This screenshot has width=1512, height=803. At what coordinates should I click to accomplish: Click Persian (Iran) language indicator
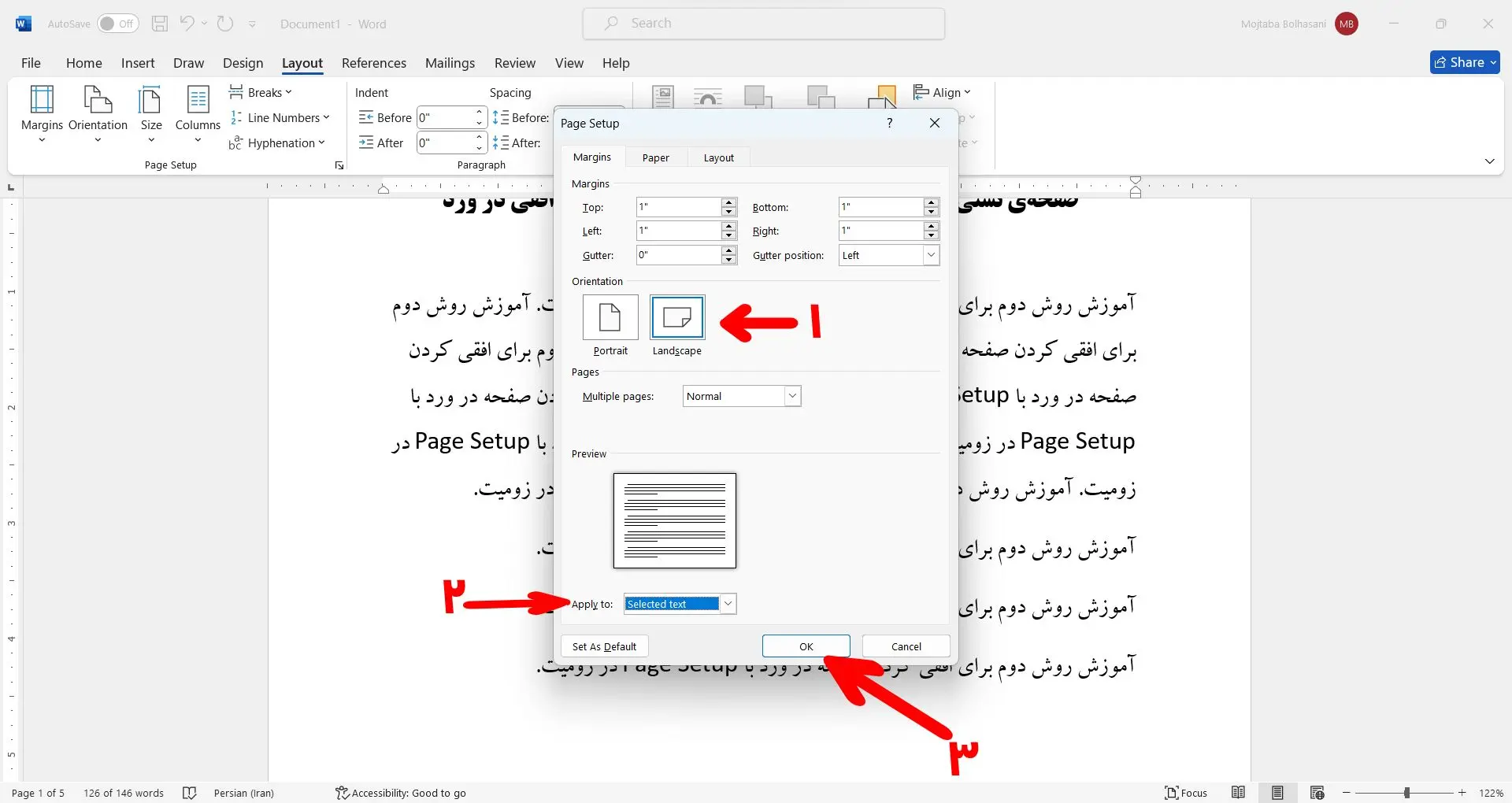pyautogui.click(x=244, y=793)
